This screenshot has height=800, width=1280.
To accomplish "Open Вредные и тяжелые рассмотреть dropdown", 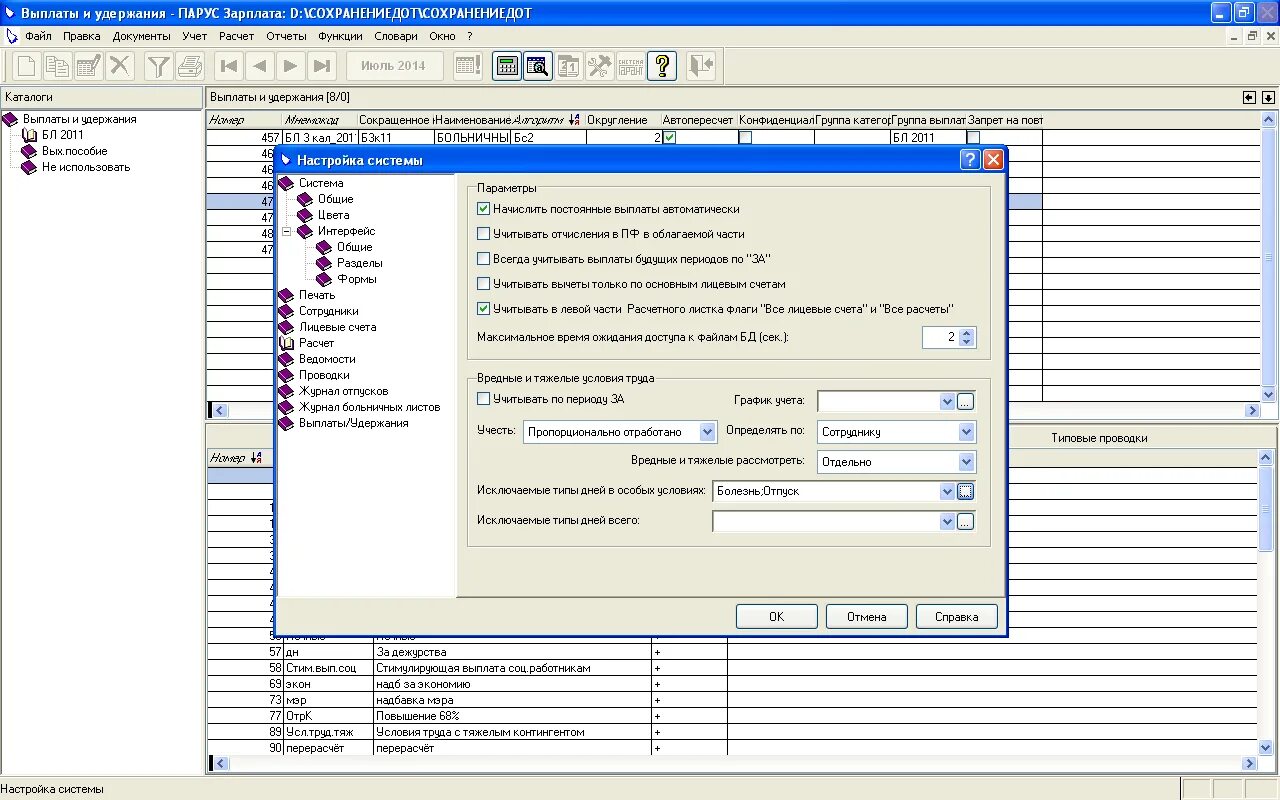I will point(966,462).
